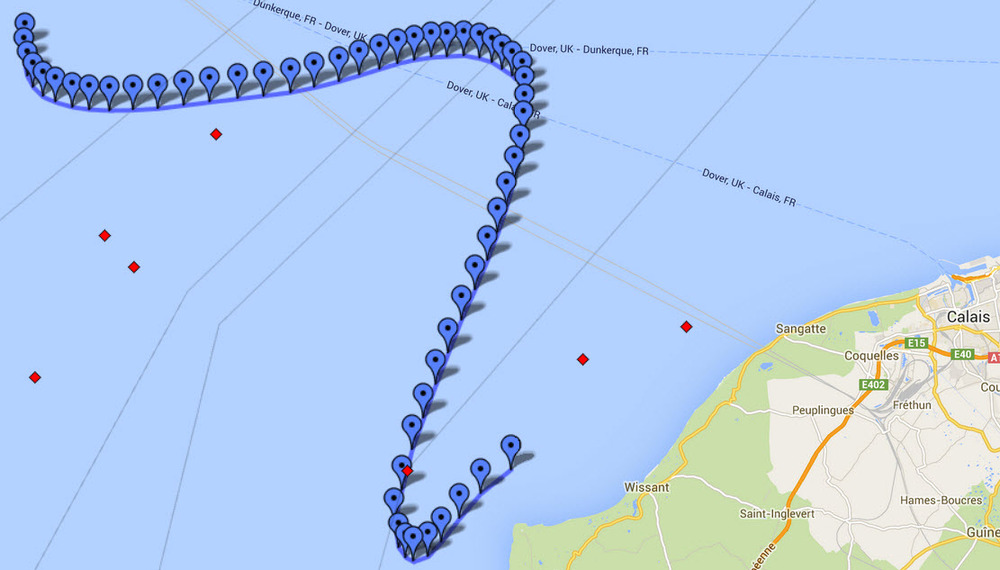Click the Coquelles label
Screen dimensions: 1000x570
[871, 356]
